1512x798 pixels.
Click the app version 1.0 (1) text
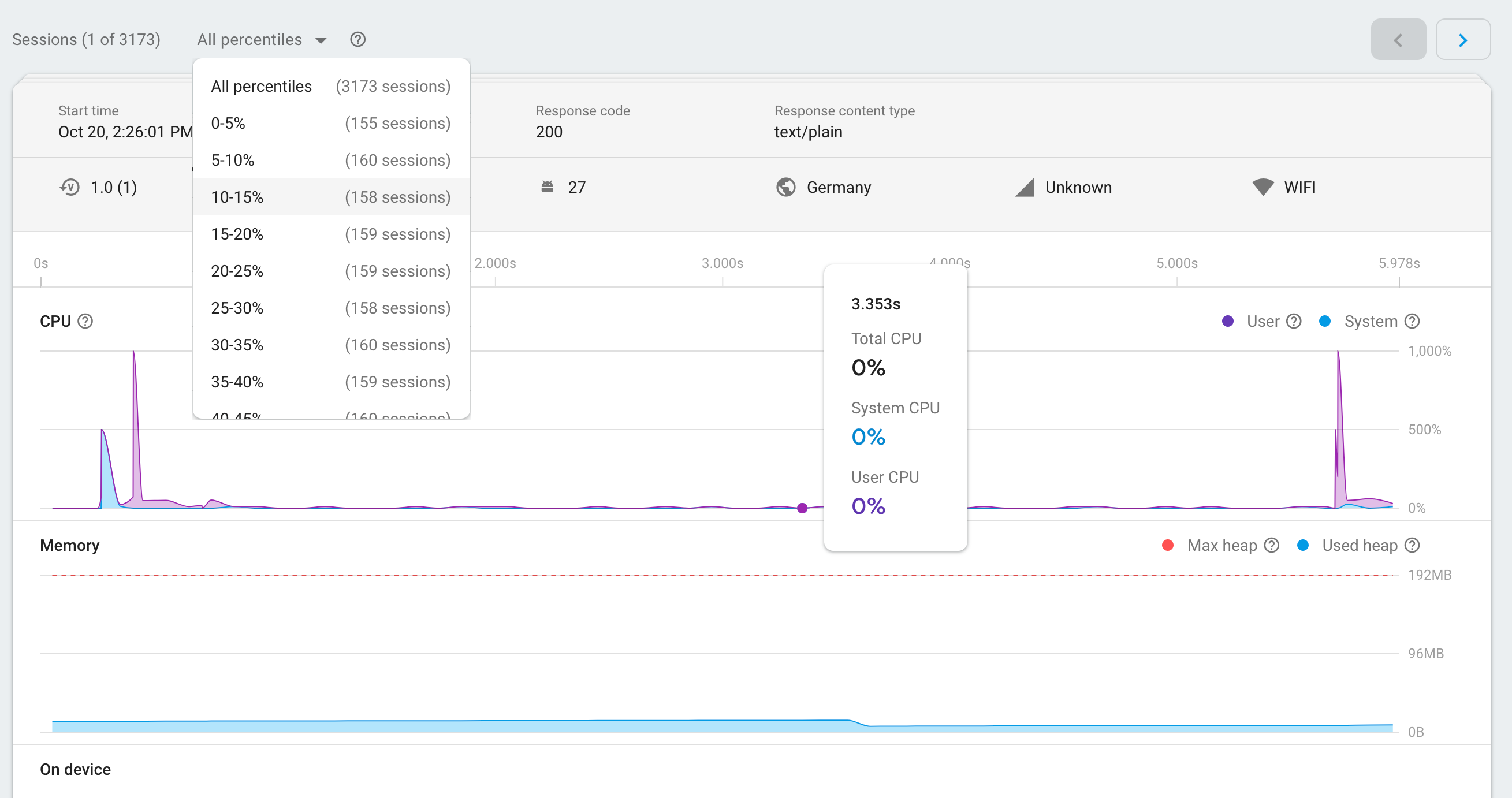[114, 187]
